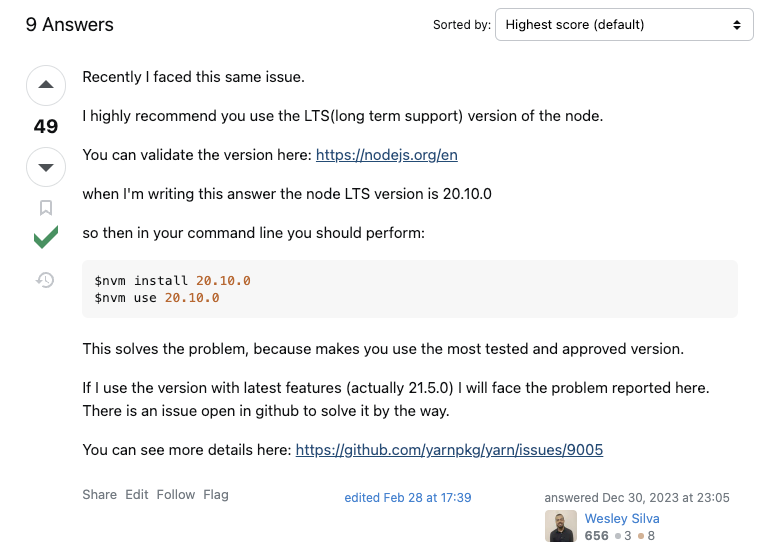Open the yarn issue 9005 GitHub link
The width and height of the screenshot is (763, 555).
click(x=449, y=450)
